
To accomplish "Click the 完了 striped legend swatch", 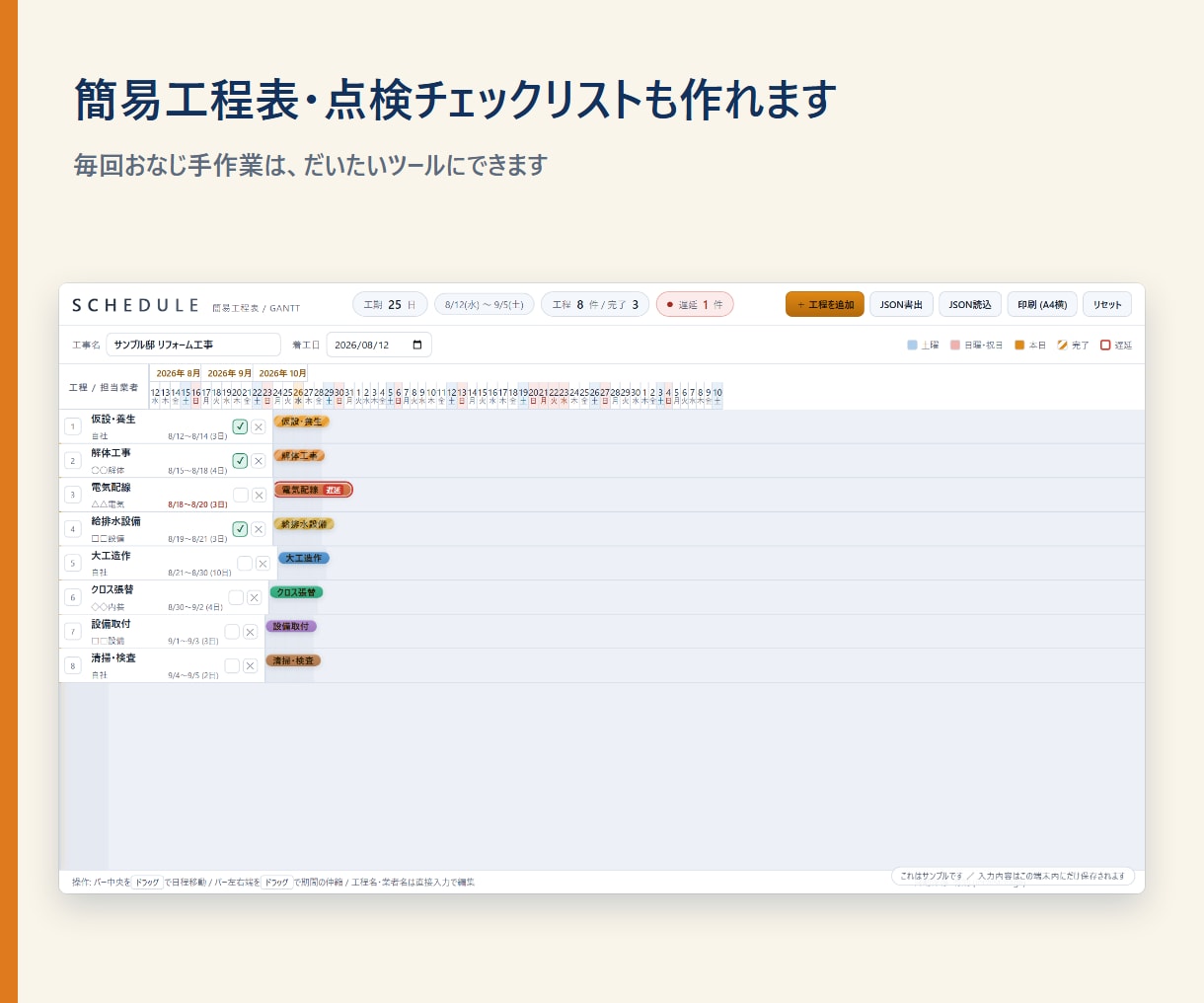I will (1062, 345).
